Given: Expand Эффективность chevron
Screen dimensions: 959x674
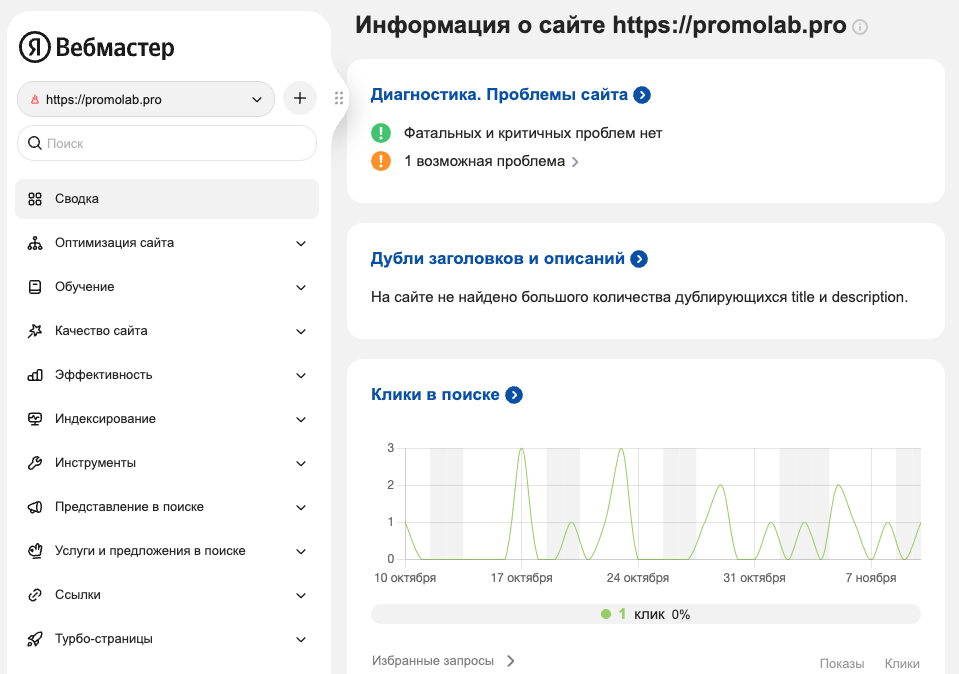Looking at the screenshot, I should [x=301, y=376].
